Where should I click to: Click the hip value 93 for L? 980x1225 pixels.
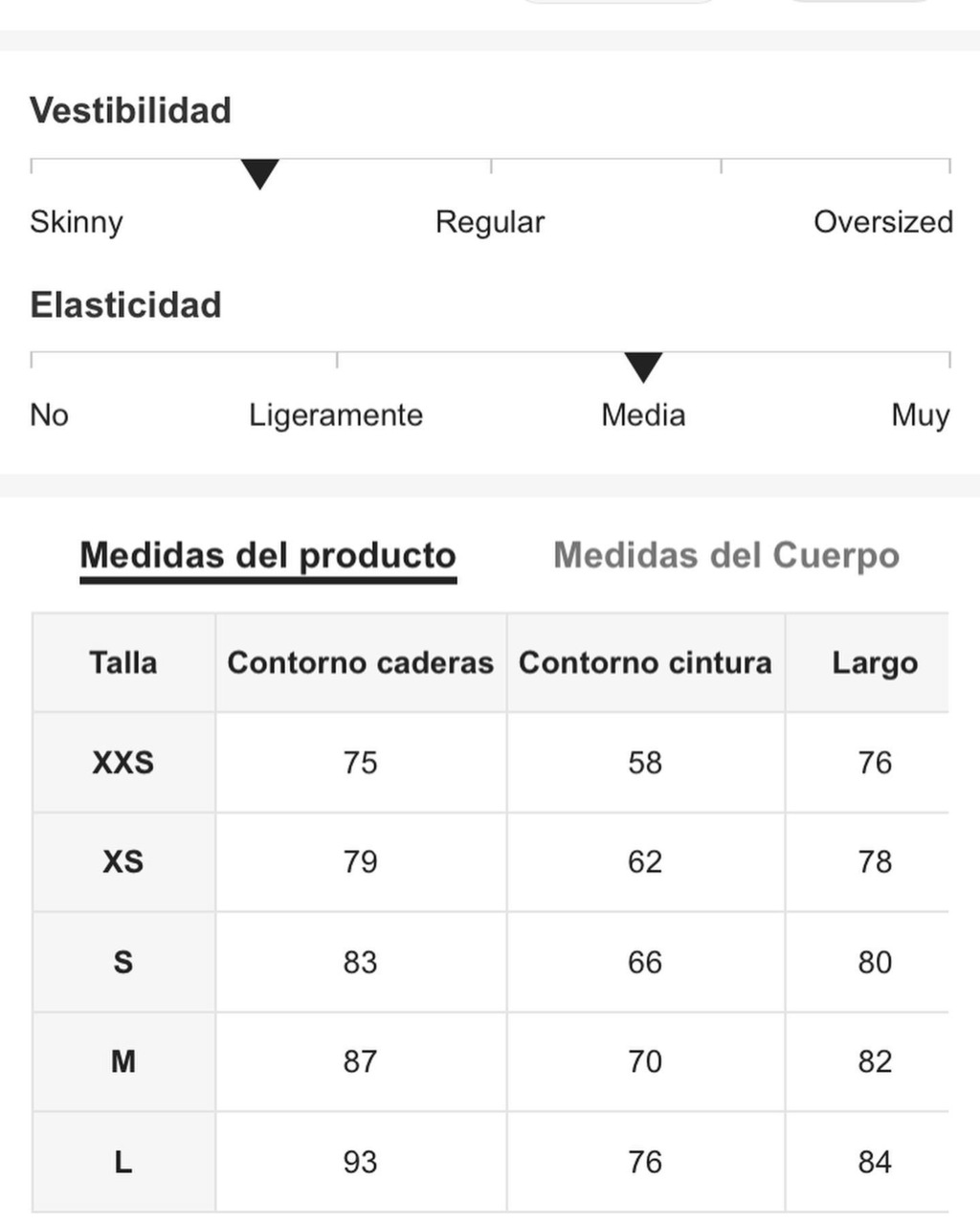361,1162
